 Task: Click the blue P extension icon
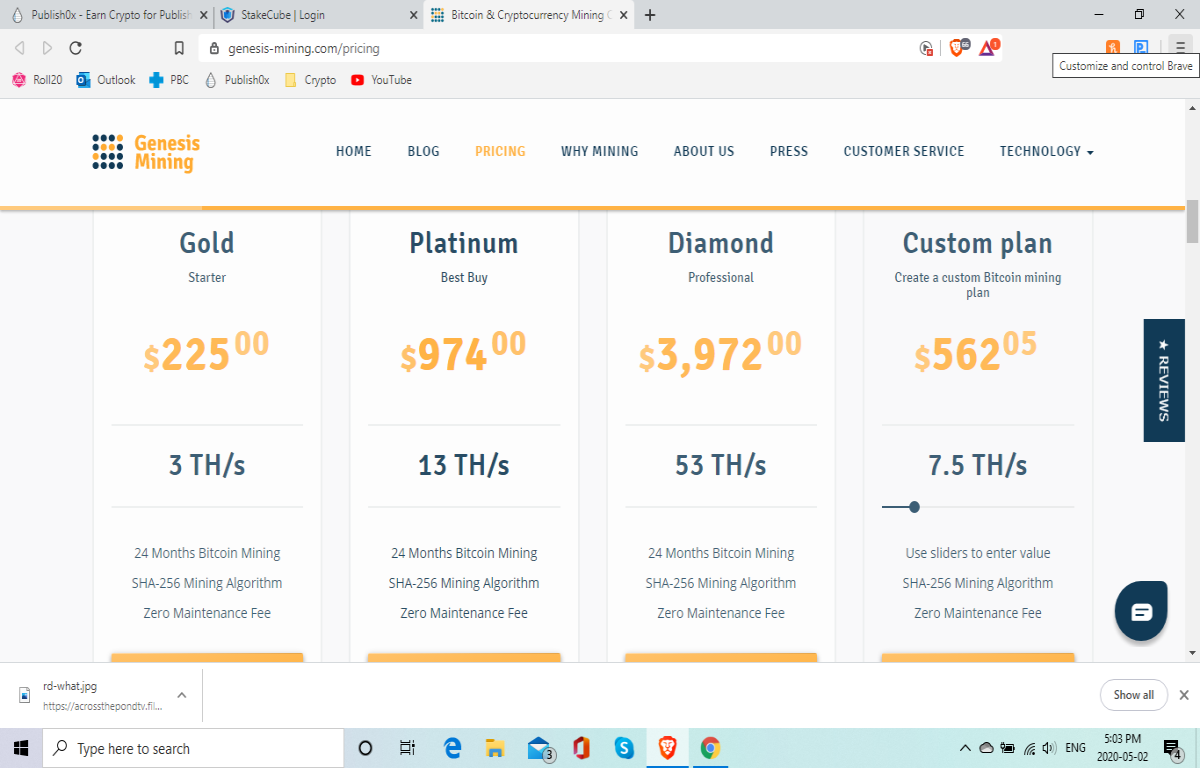tap(1141, 48)
